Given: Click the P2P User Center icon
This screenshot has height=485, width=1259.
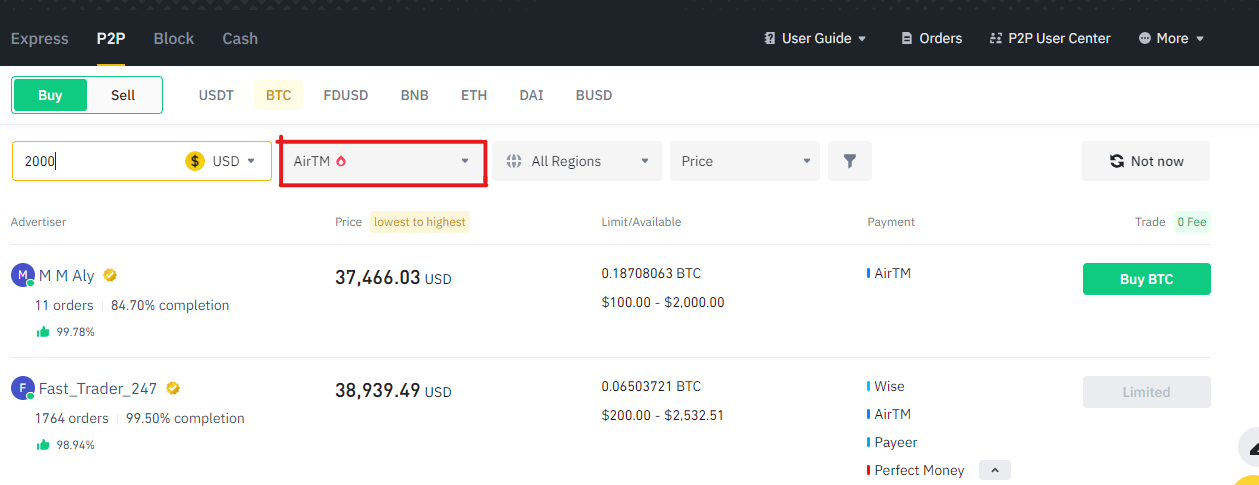Looking at the screenshot, I should pyautogui.click(x=995, y=38).
